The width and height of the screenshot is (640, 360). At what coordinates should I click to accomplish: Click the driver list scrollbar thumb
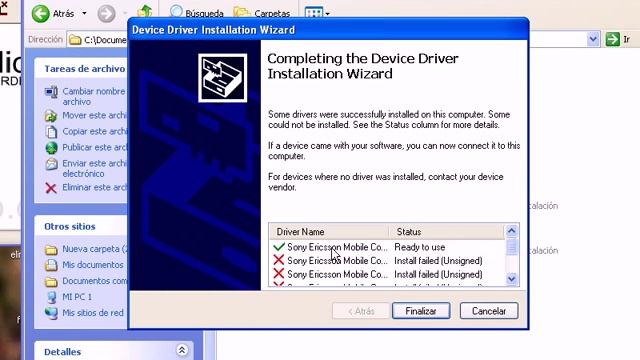511,247
